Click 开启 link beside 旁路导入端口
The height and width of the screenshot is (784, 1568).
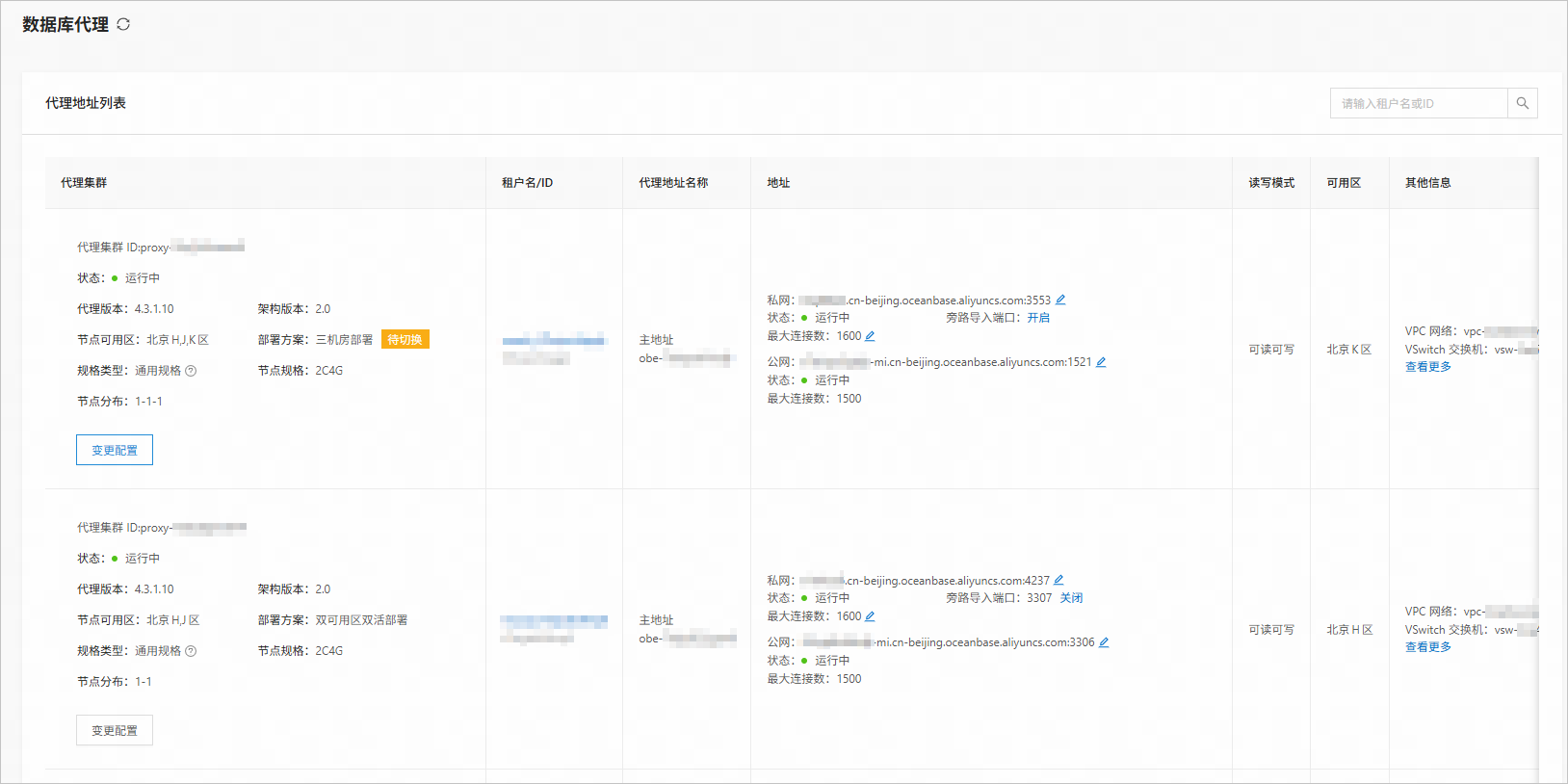1038,318
